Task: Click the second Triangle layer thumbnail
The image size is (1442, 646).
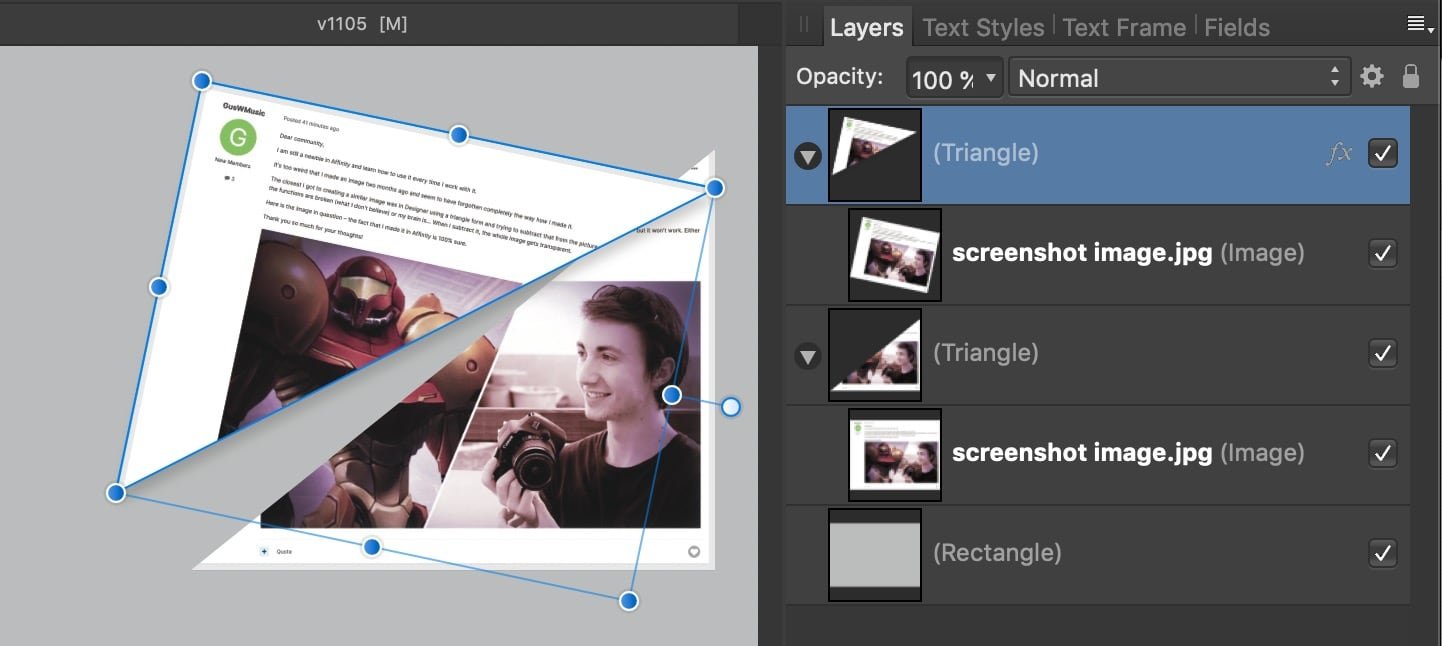Action: pos(875,355)
